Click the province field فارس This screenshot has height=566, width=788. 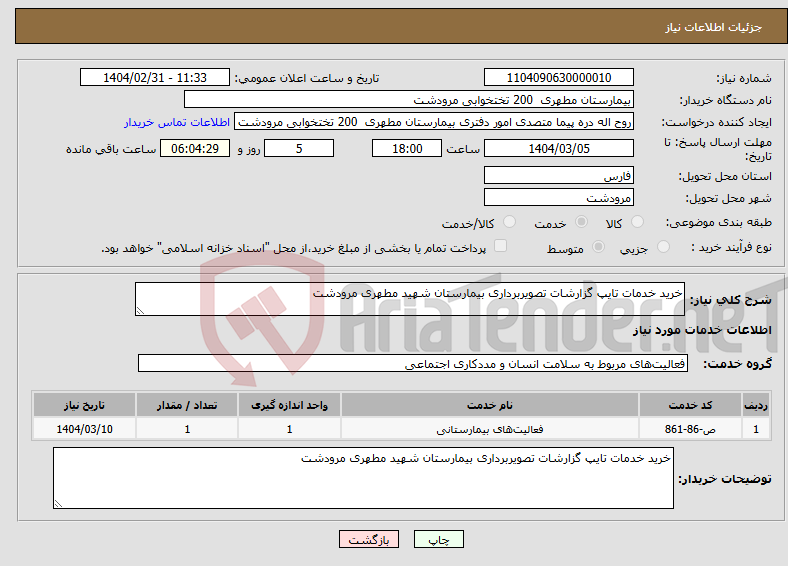tap(559, 175)
